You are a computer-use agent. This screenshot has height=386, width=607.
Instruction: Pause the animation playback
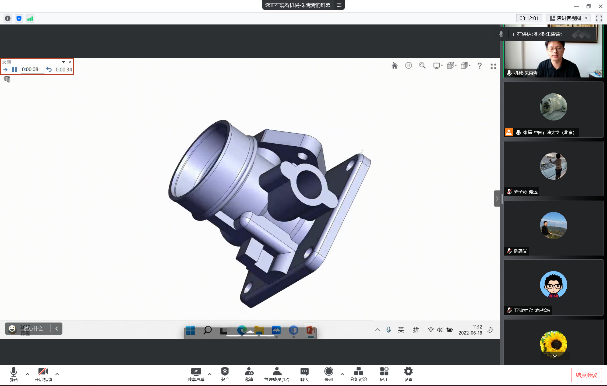click(x=14, y=70)
